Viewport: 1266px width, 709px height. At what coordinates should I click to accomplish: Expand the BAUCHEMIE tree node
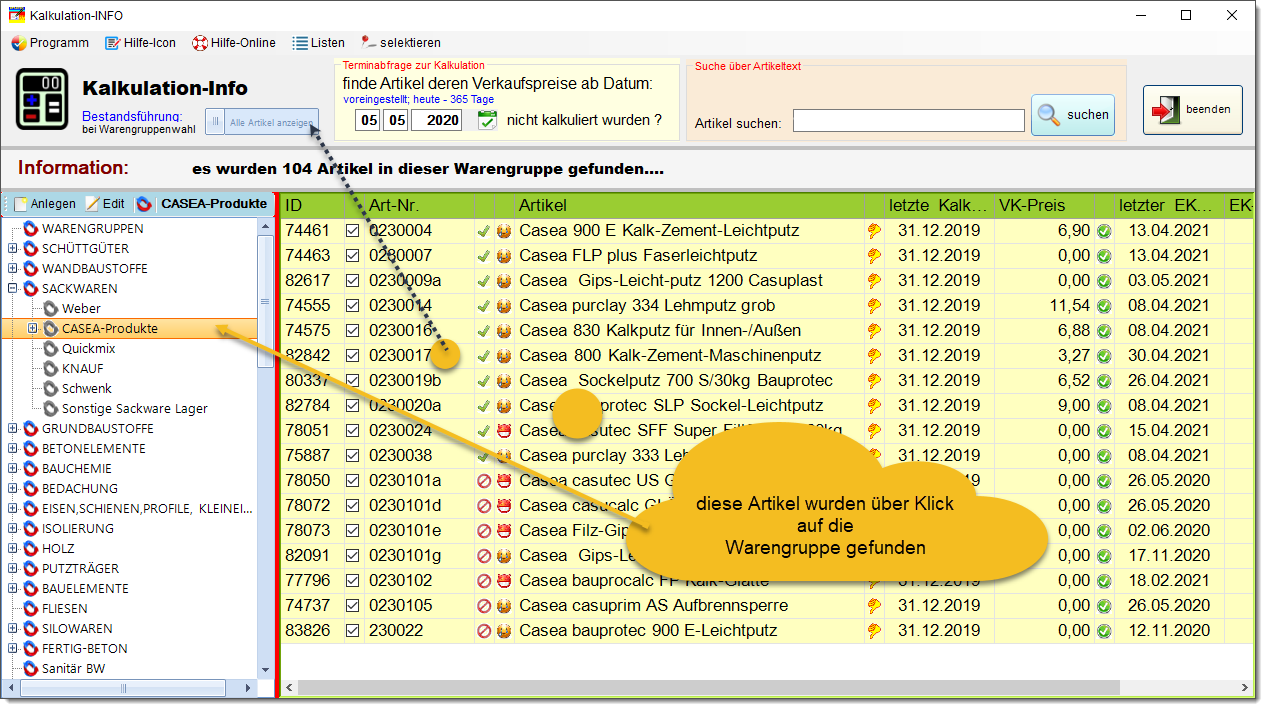pyautogui.click(x=13, y=469)
